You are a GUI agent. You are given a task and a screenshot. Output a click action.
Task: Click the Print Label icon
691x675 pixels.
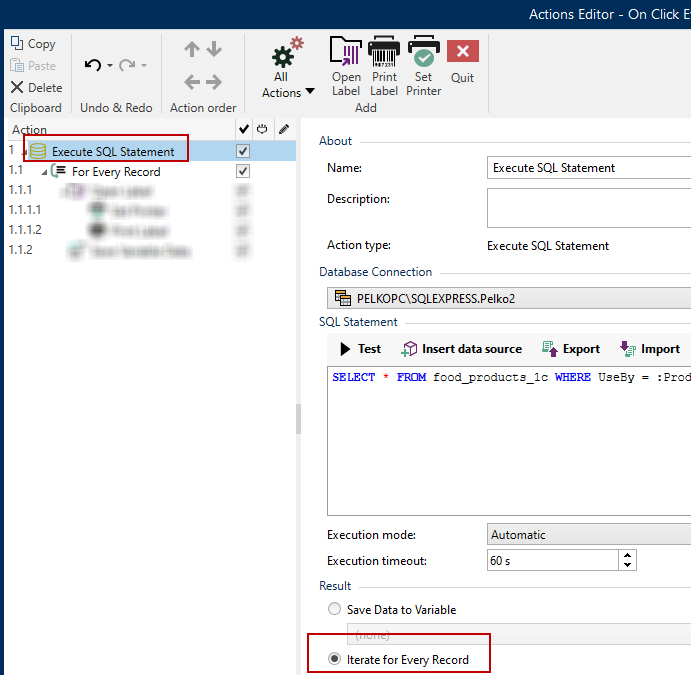pyautogui.click(x=384, y=52)
